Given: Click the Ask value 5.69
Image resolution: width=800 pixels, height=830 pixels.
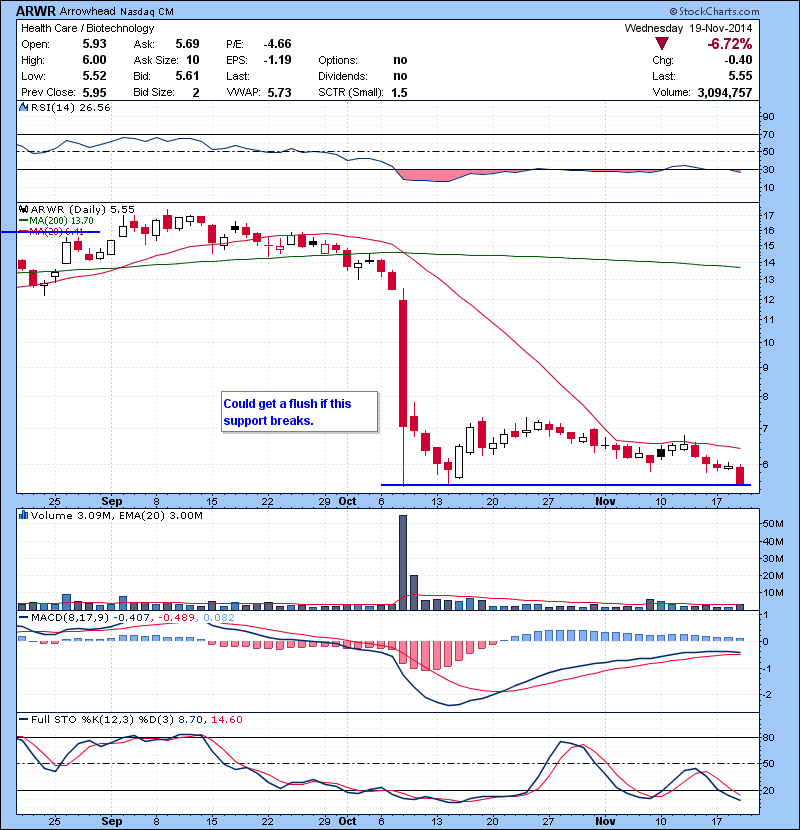Looking at the screenshot, I should click(x=187, y=44).
